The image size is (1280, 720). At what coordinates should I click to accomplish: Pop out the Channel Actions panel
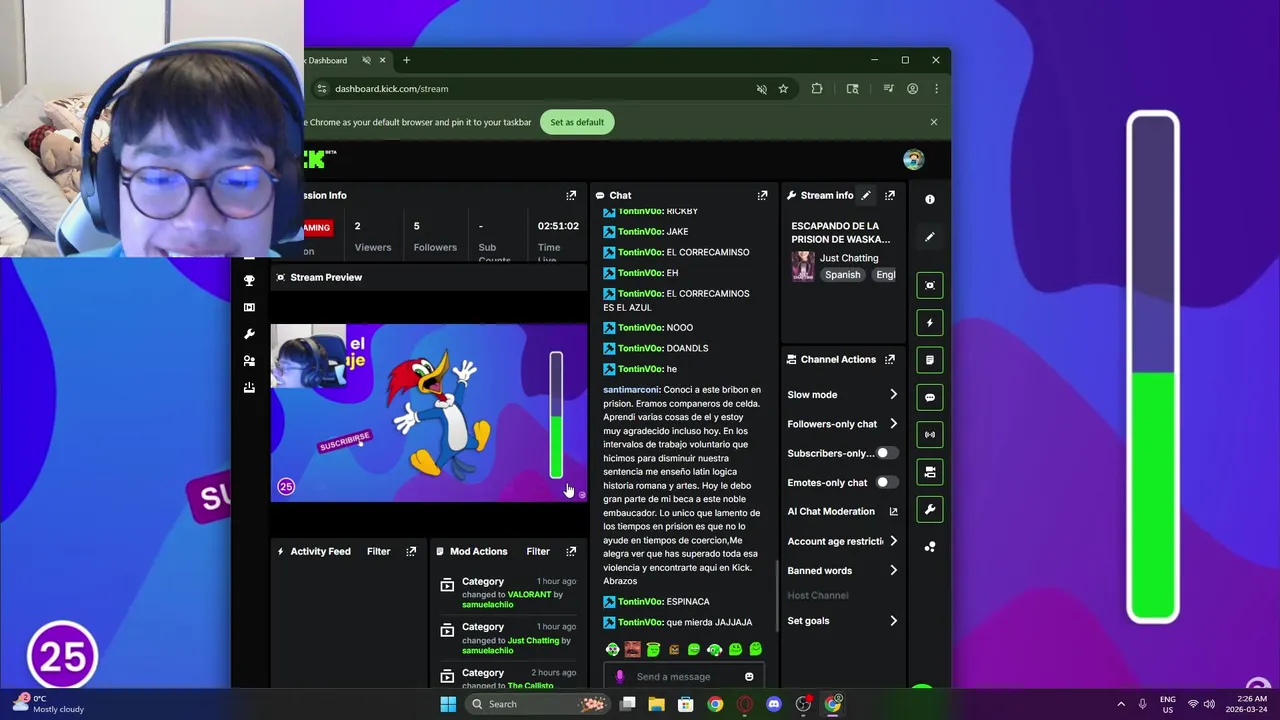pyautogui.click(x=890, y=359)
